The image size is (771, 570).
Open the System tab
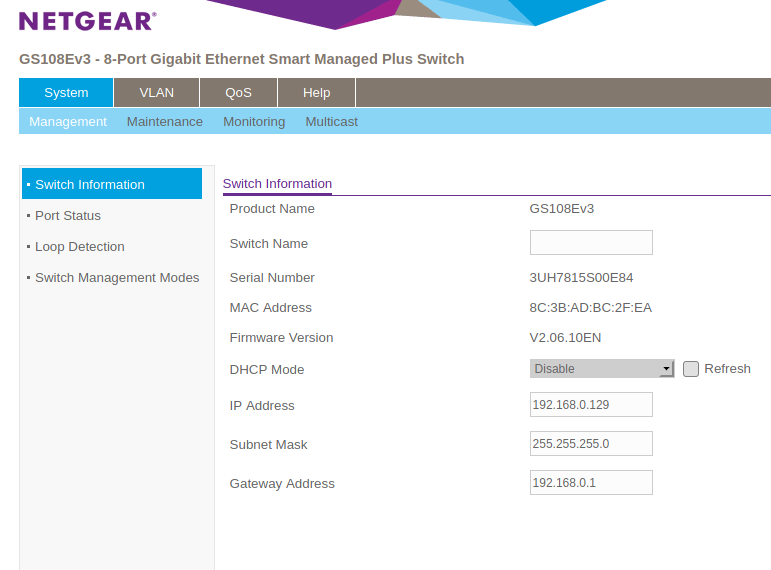click(x=66, y=93)
